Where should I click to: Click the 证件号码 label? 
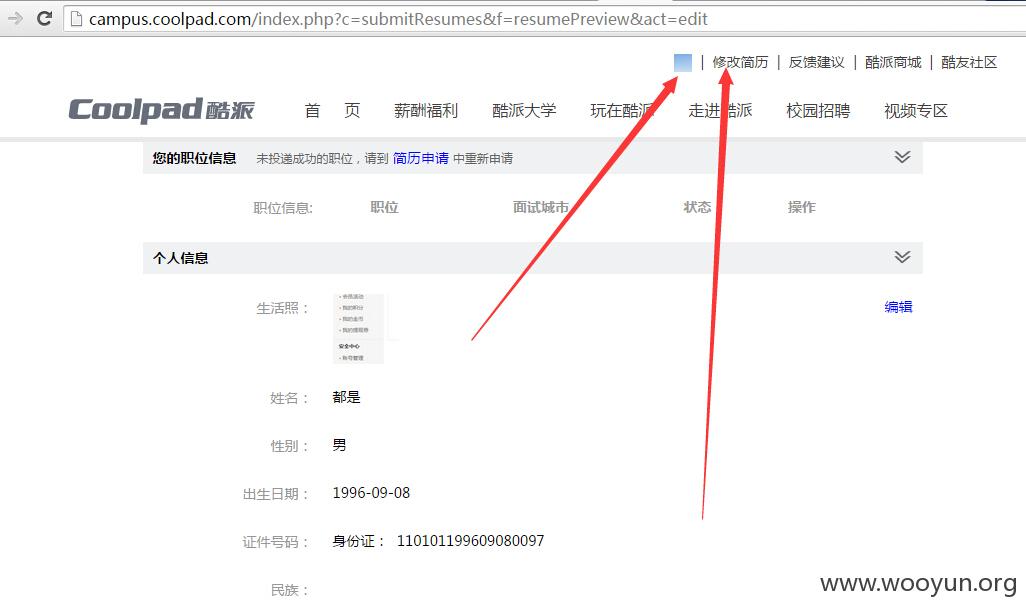(x=275, y=542)
